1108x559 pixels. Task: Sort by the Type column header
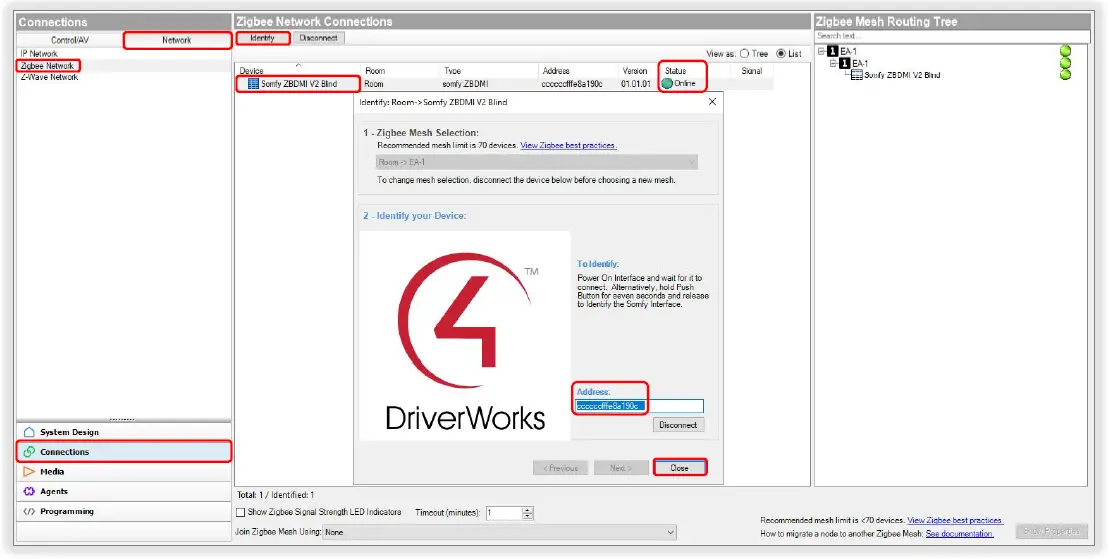coord(489,71)
